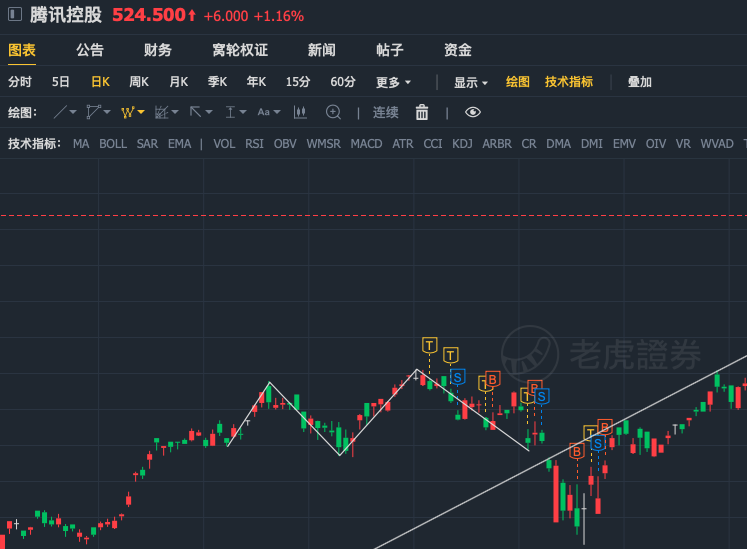747x549 pixels.
Task: Select the 日K daily candlestick period
Action: 101,82
